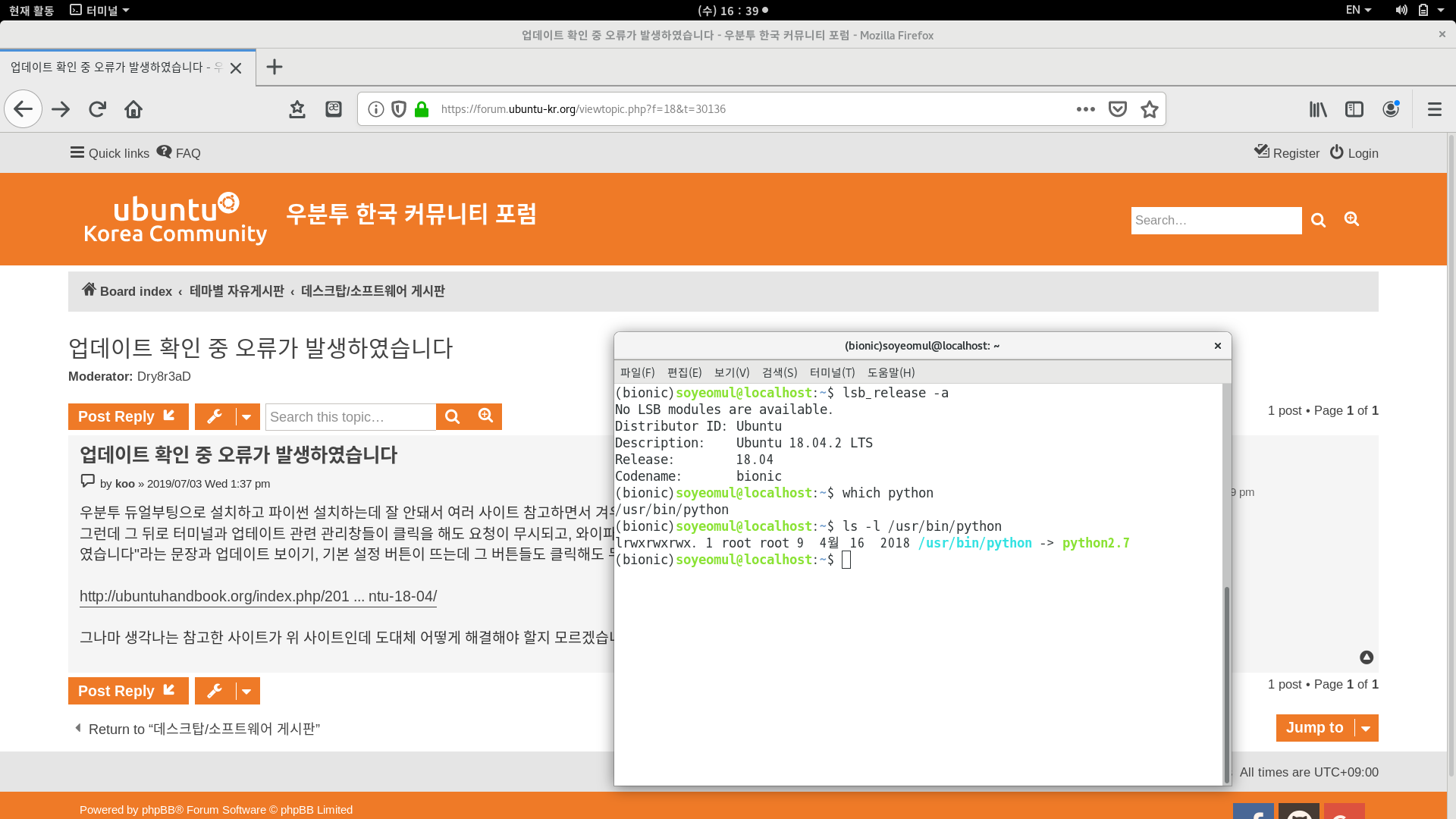Open page actions three-dot menu
Screen dimensions: 1456x819
click(1086, 109)
